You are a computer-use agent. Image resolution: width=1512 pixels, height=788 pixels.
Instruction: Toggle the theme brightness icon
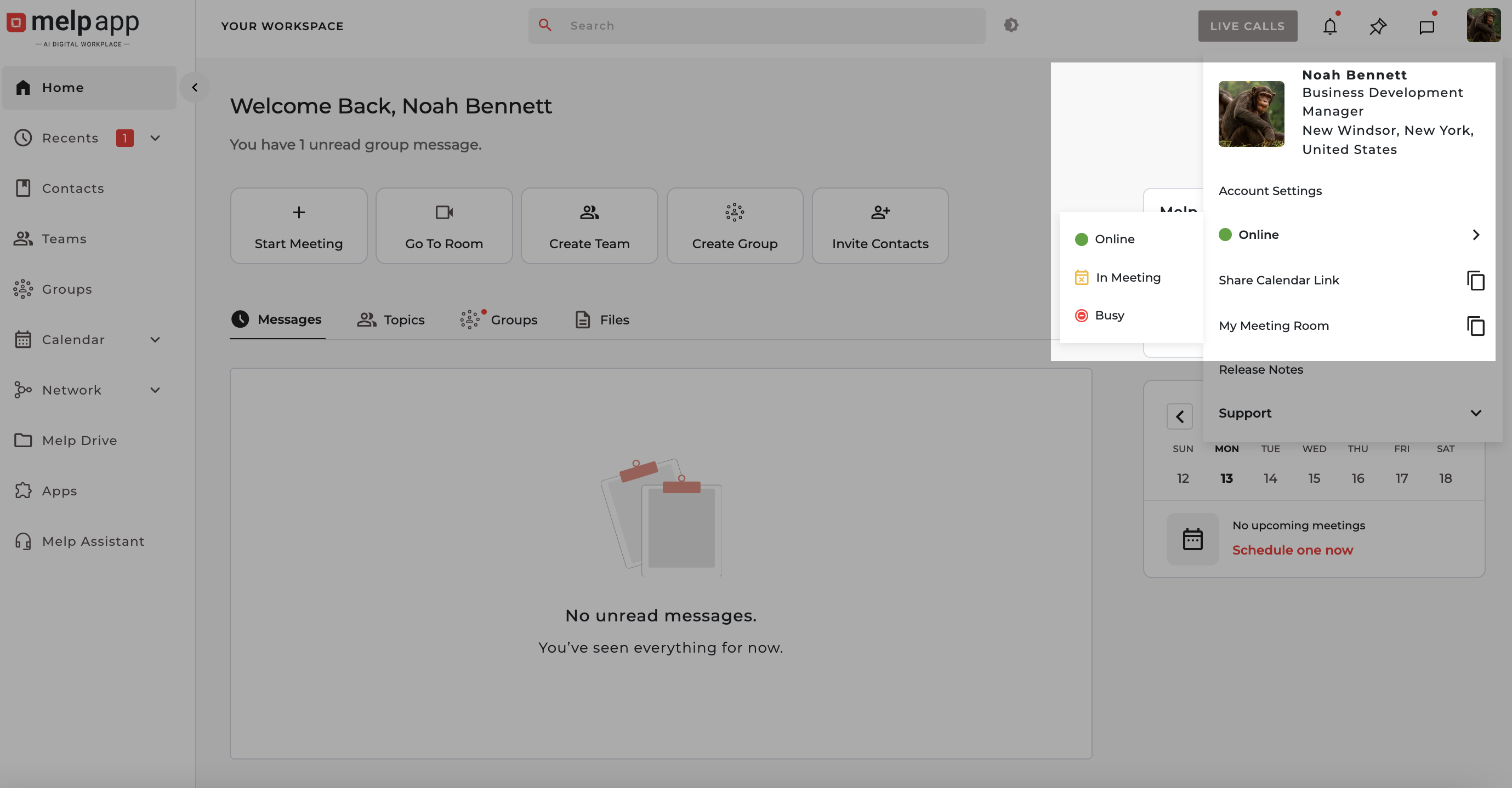1011,25
